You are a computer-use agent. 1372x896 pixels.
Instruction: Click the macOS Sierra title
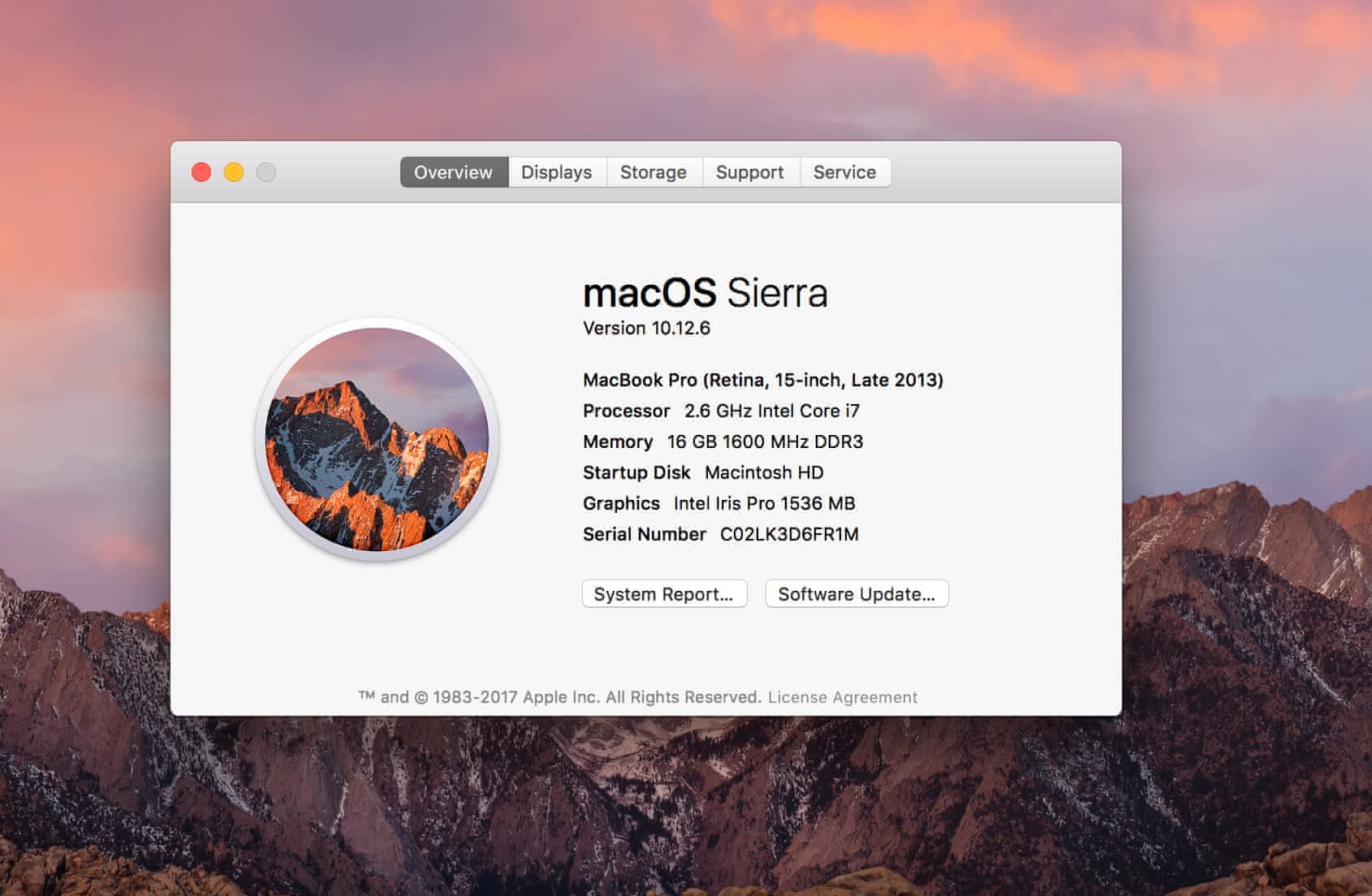[705, 293]
